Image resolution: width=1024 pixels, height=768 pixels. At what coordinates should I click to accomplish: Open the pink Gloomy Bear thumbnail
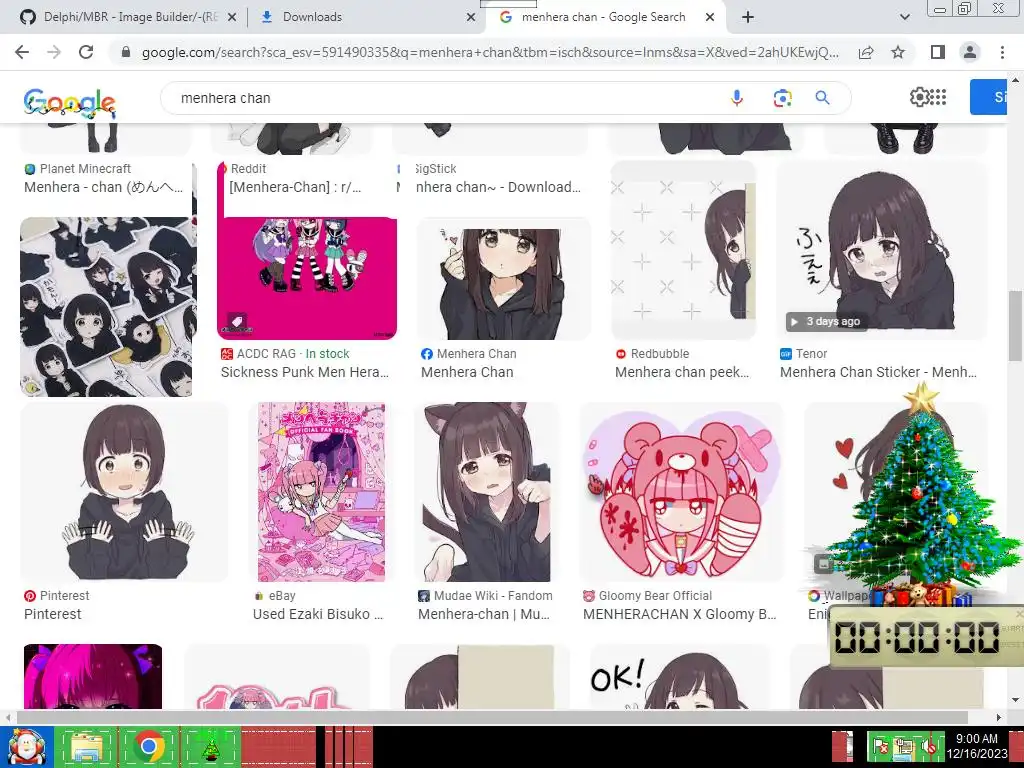681,492
